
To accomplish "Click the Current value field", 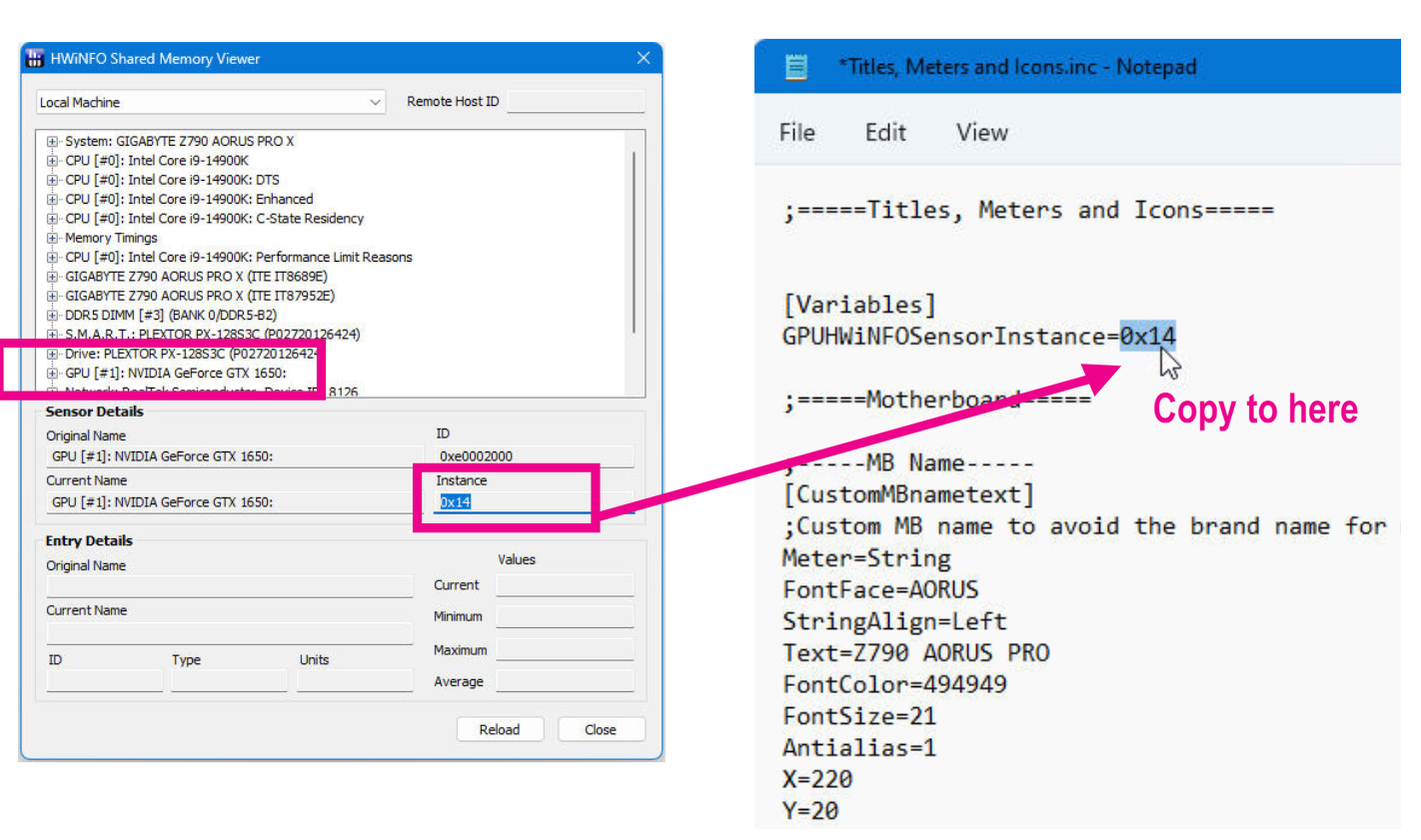I will click(566, 585).
